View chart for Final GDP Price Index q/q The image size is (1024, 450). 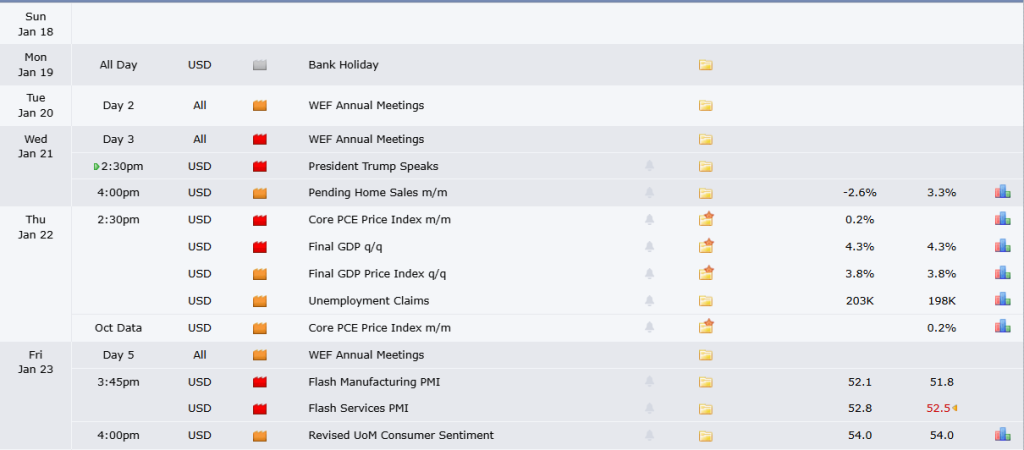[1002, 273]
